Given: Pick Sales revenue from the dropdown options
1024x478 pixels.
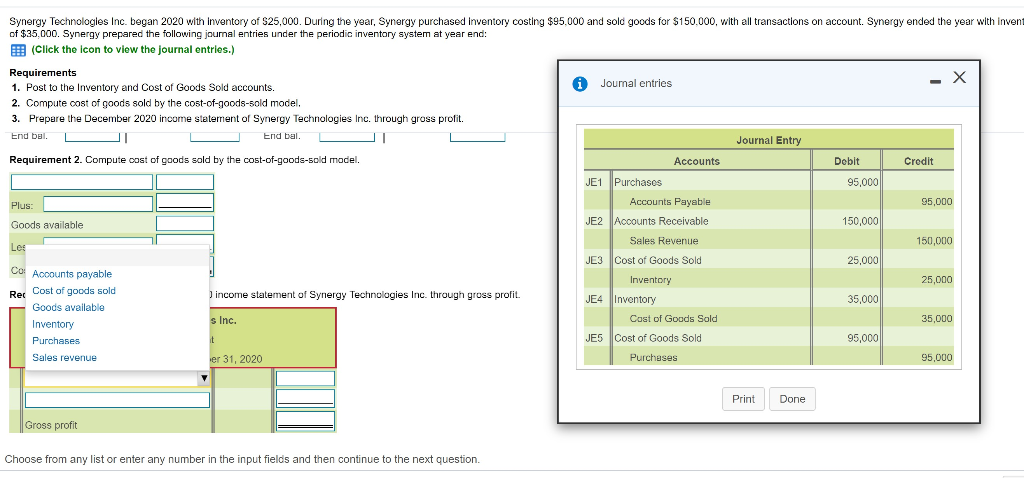Looking at the screenshot, I should 64,357.
